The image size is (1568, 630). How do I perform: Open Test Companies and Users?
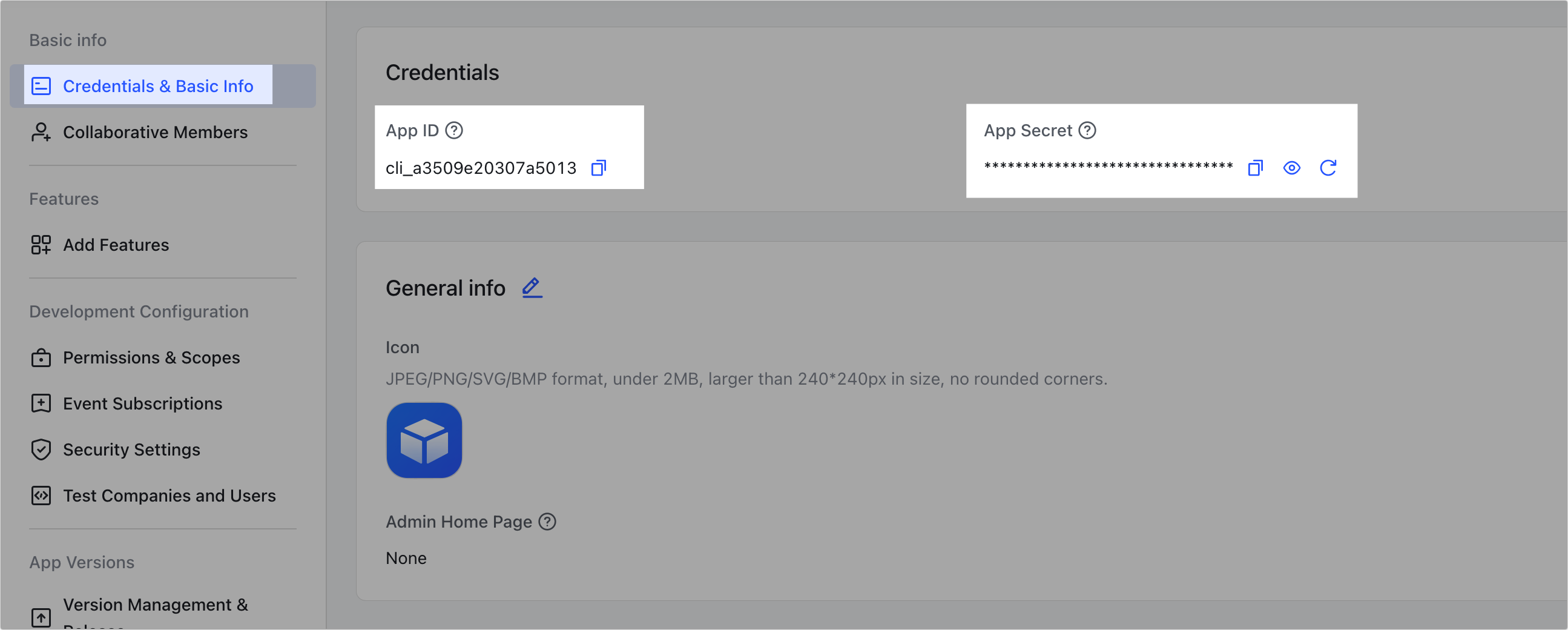point(170,496)
